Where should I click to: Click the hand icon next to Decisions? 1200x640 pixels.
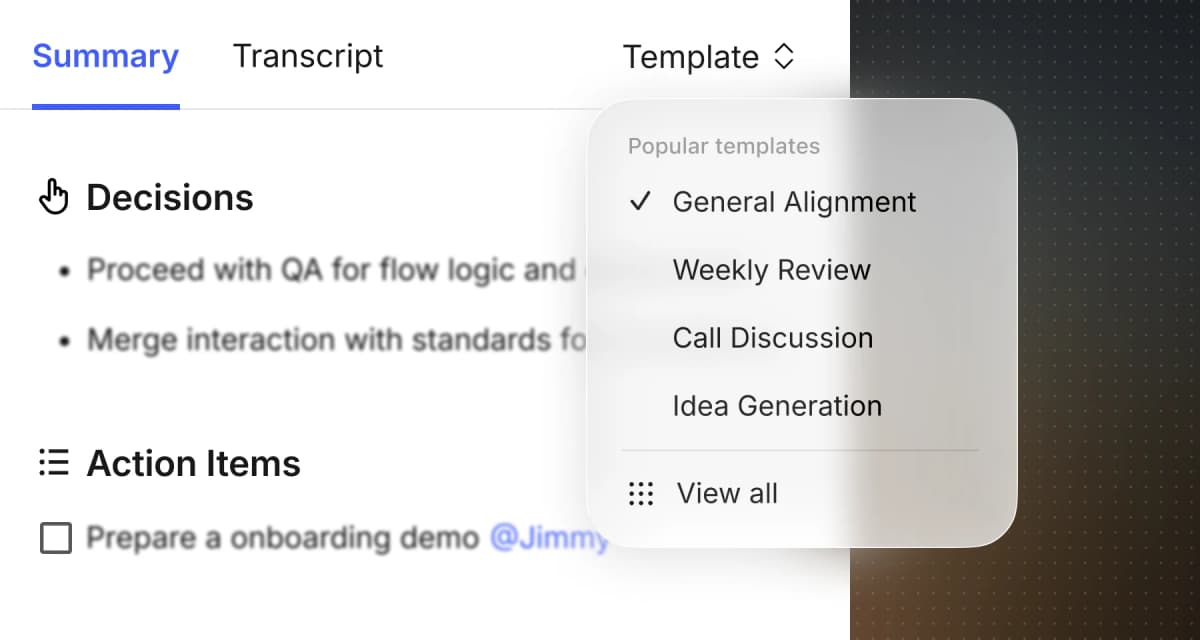(55, 196)
